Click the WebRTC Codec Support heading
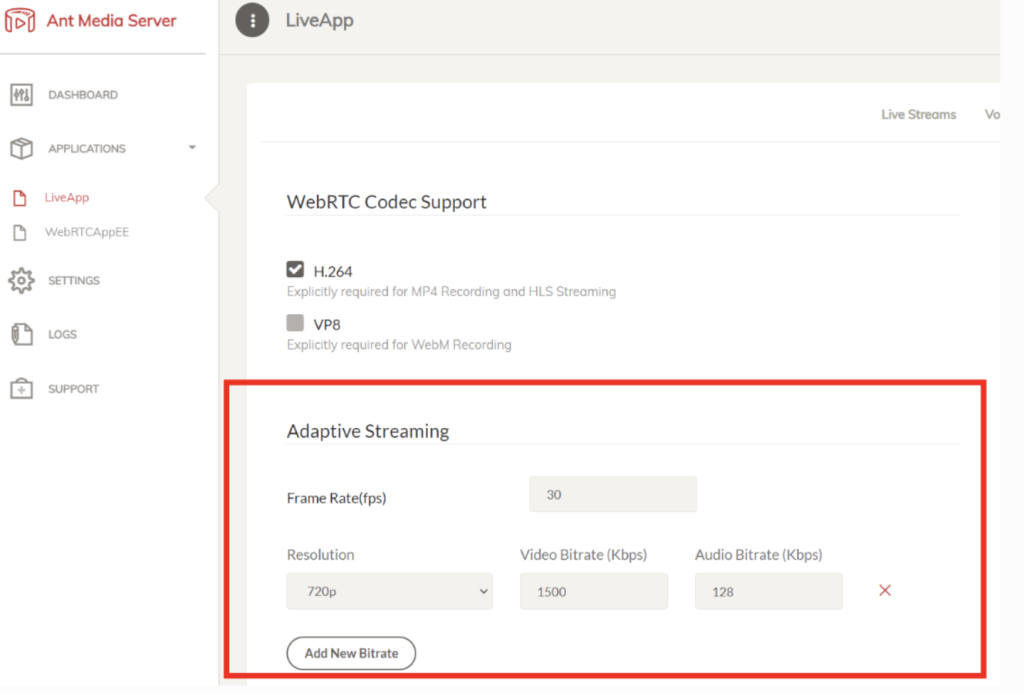The width and height of the screenshot is (1024, 695). coord(387,201)
